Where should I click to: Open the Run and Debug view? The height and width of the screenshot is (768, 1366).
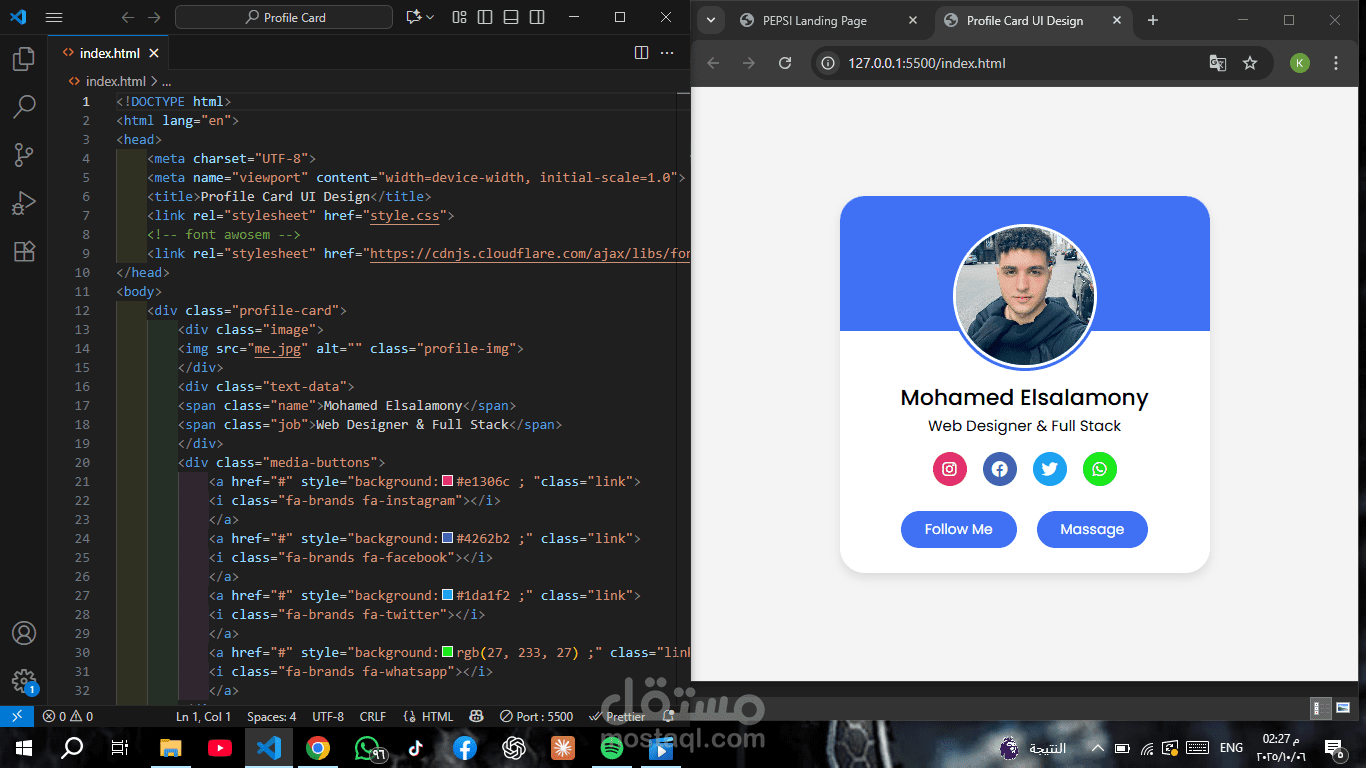[24, 203]
